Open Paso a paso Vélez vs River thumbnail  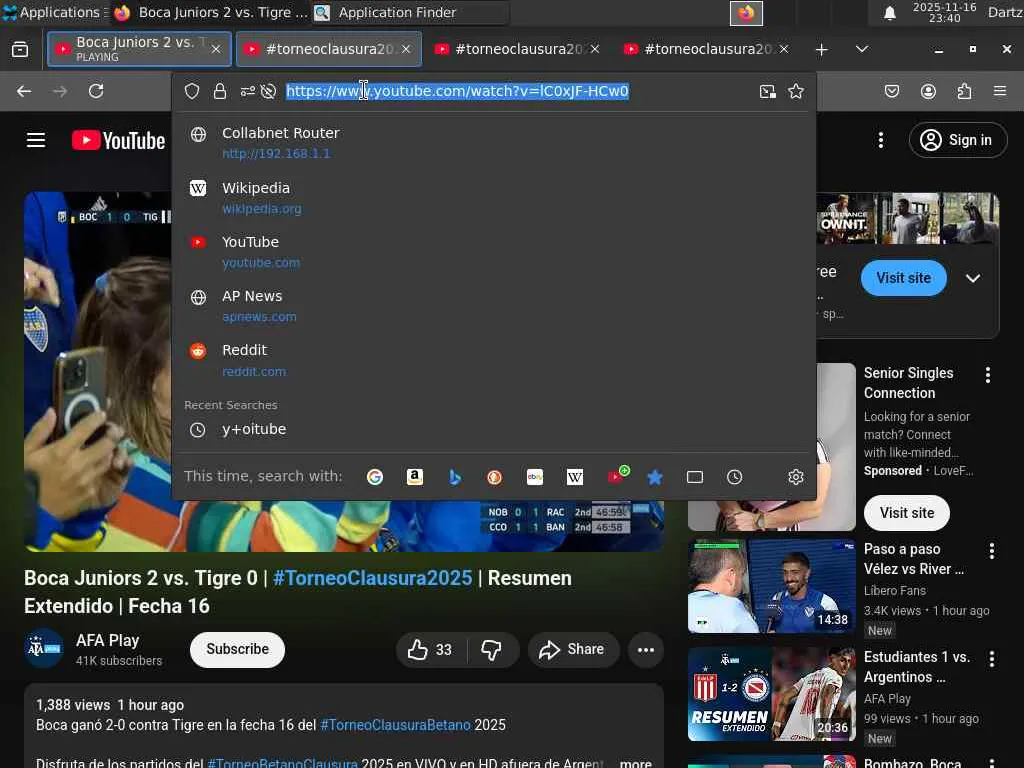771,586
